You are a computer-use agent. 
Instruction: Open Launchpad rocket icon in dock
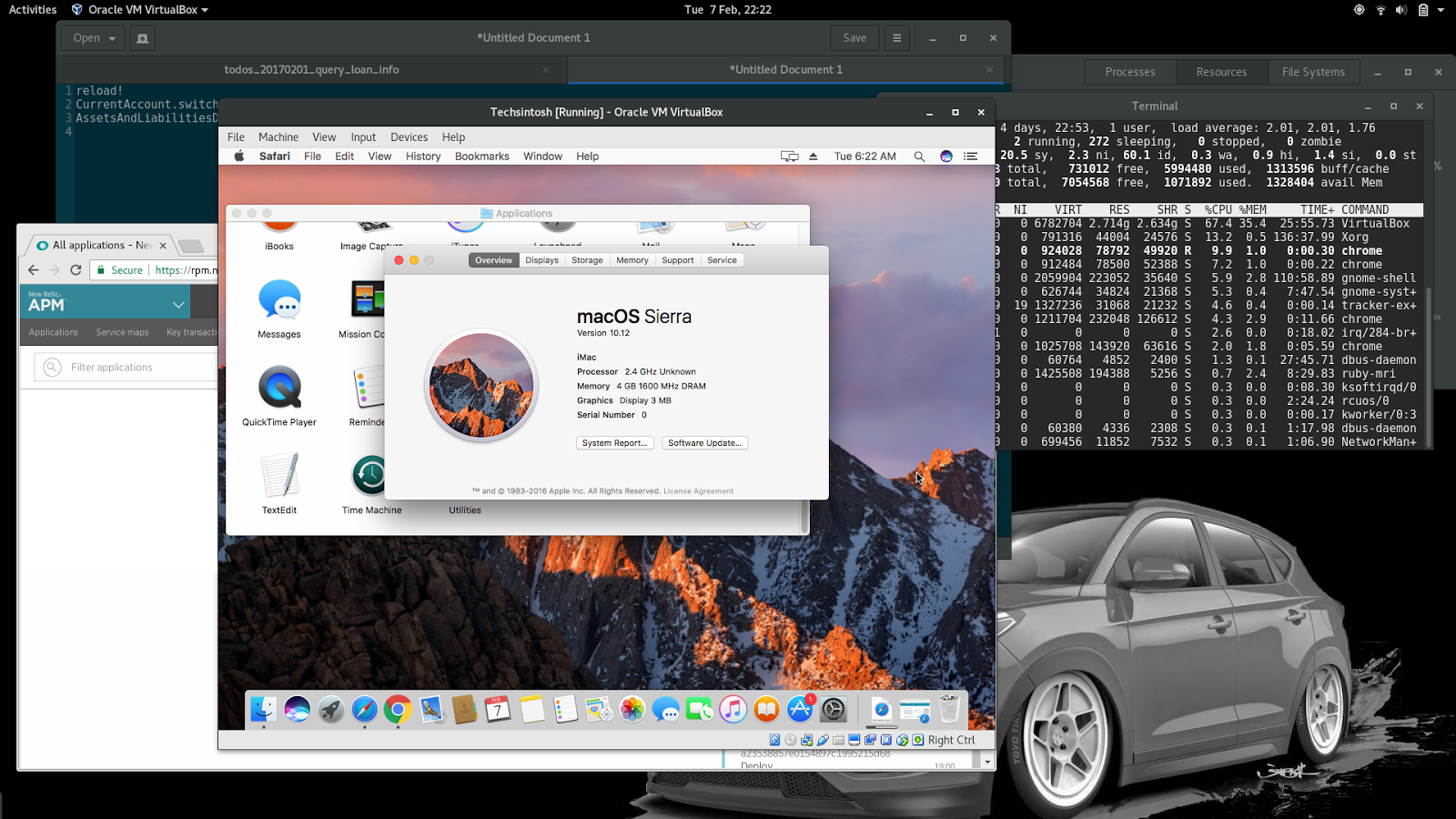pos(330,710)
